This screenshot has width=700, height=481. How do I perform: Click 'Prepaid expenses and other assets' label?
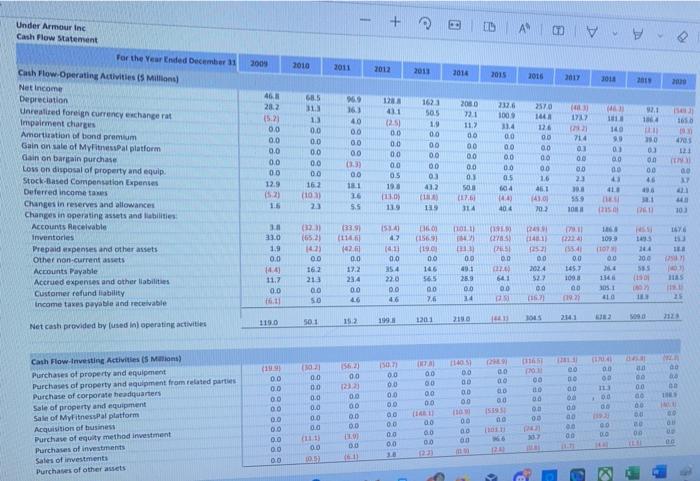click(x=95, y=249)
